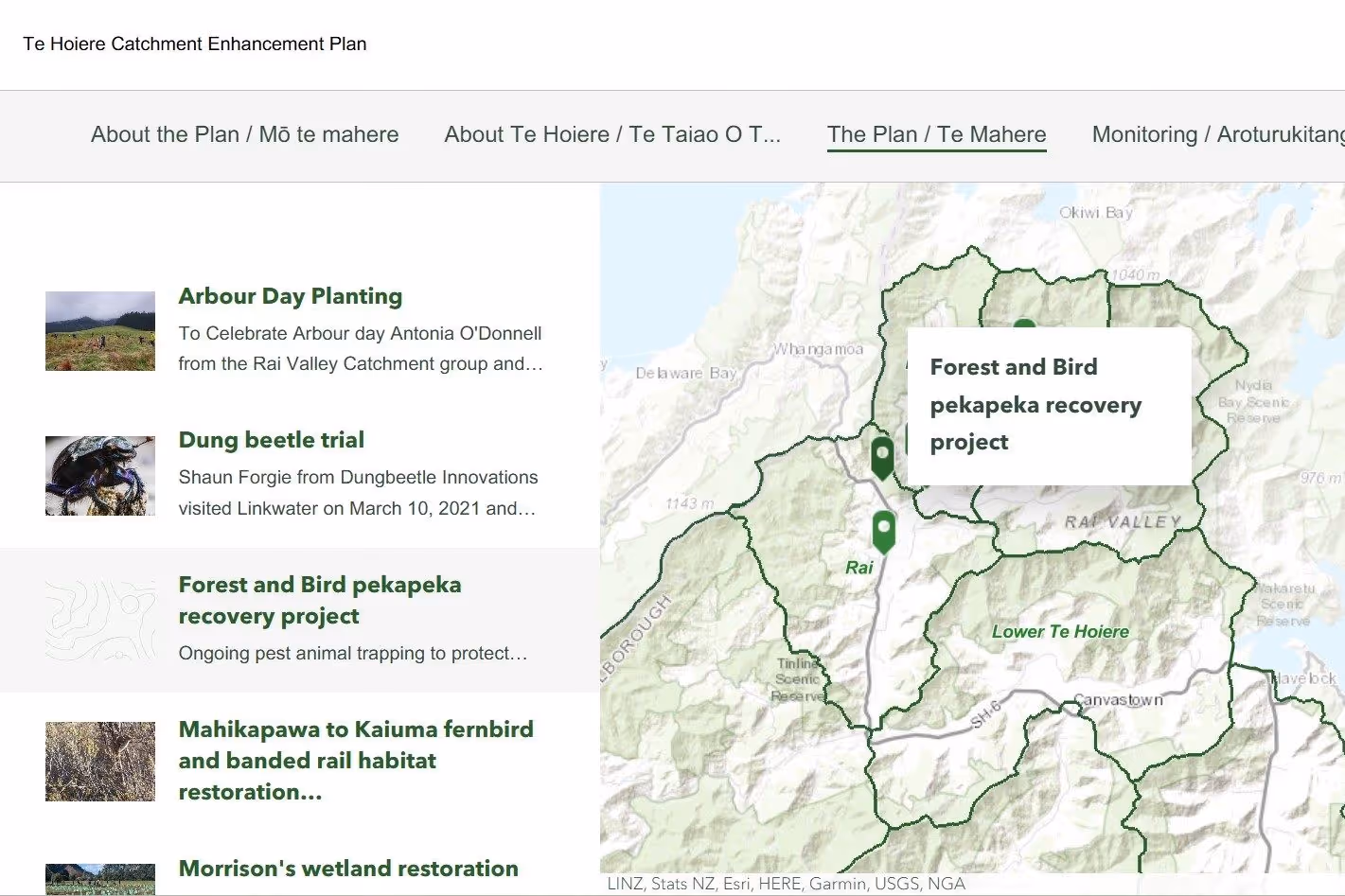Screen dimensions: 1345x896
Task: Switch to The Plan / Te Mahere tab
Action: coord(936,134)
